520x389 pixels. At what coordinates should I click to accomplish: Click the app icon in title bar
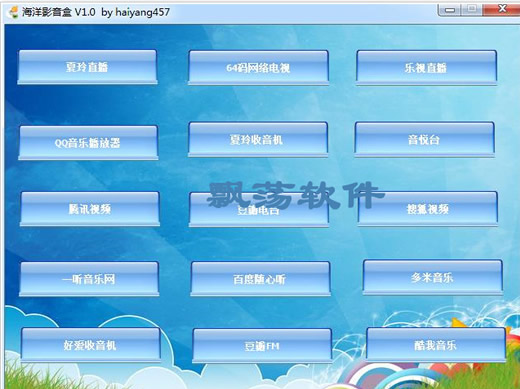pos(14,12)
